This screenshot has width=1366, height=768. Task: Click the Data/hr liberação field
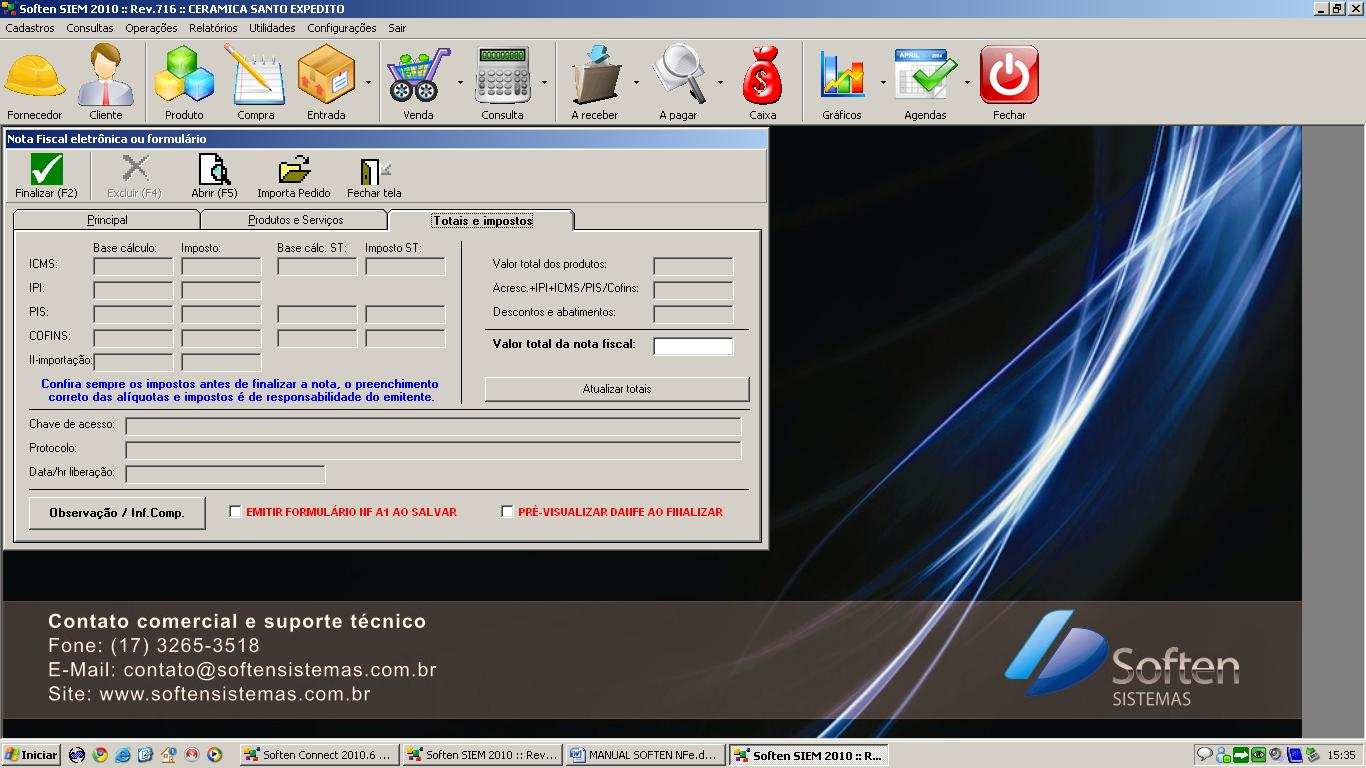tap(225, 474)
